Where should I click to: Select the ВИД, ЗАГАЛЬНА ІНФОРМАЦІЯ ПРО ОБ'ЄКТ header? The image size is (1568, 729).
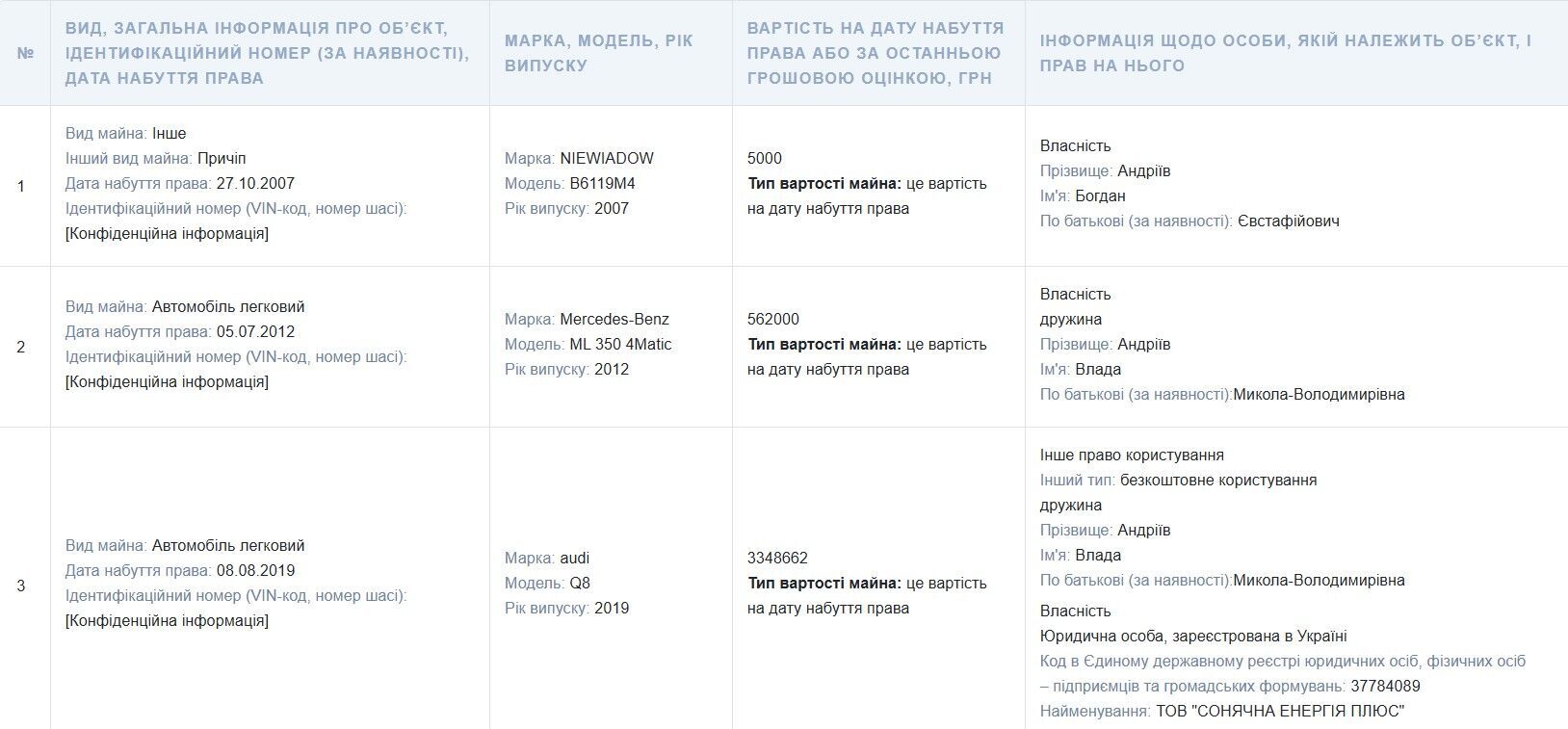pos(270,53)
